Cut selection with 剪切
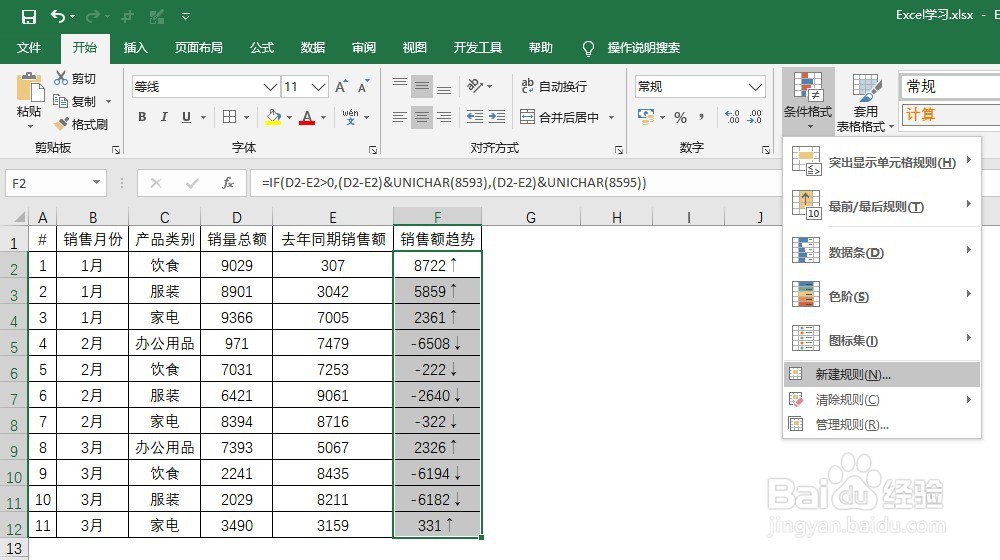 75,78
